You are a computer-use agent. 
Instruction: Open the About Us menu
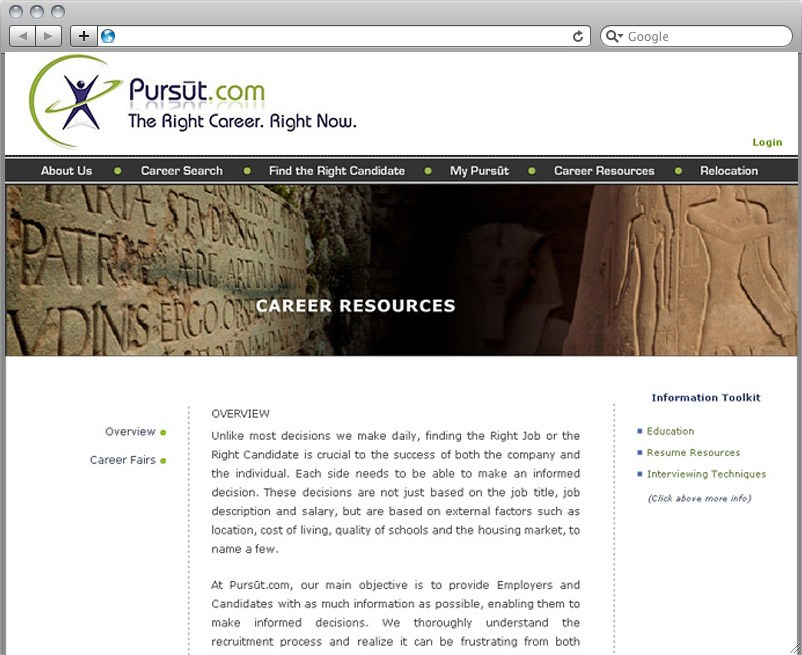coord(66,171)
